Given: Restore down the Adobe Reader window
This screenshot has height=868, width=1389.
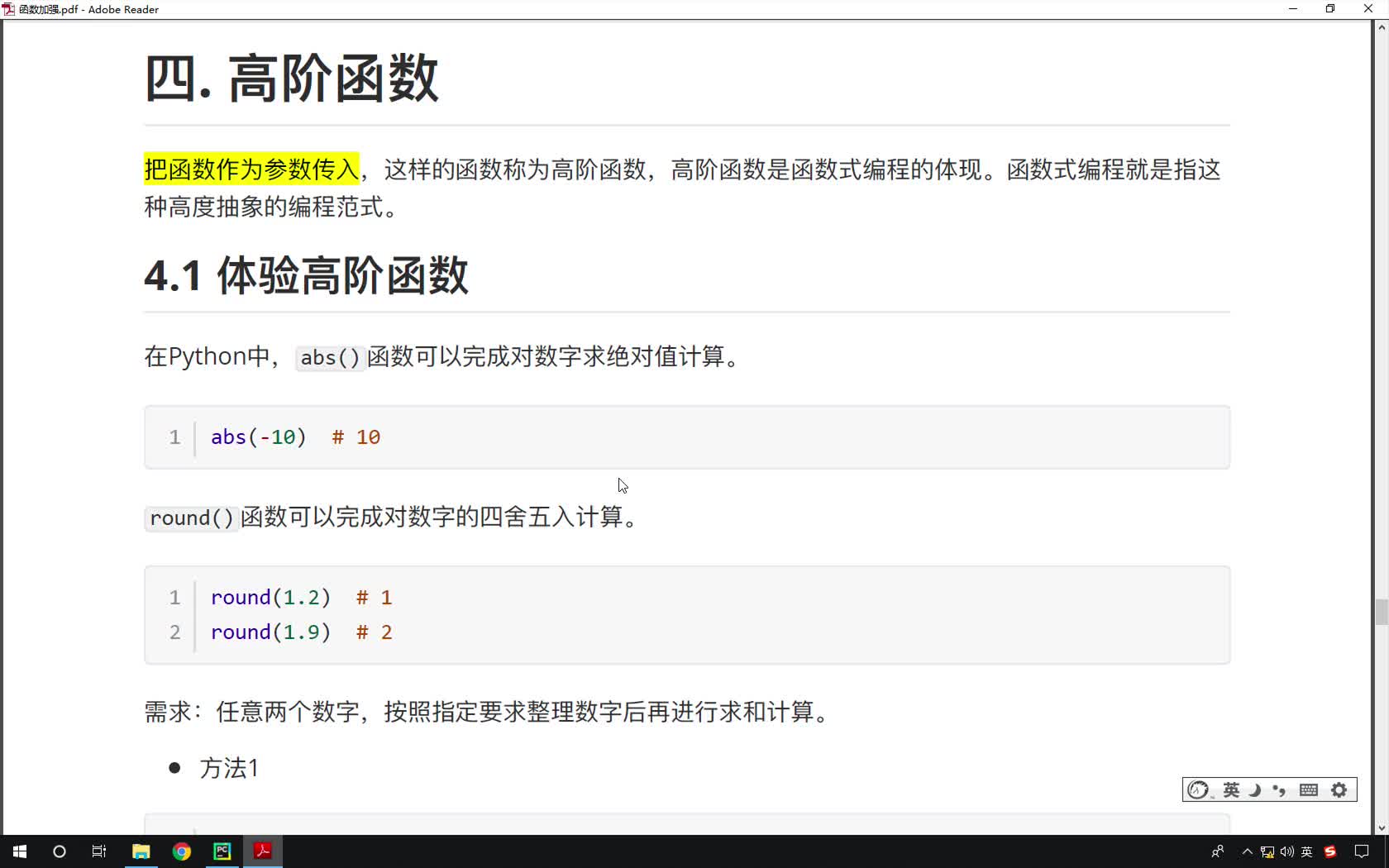Looking at the screenshot, I should pyautogui.click(x=1330, y=9).
